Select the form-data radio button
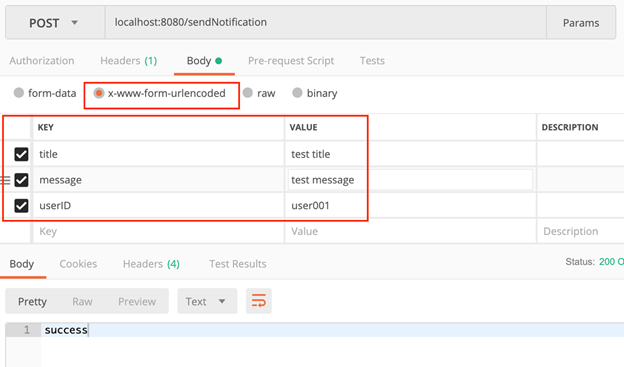624x367 pixels. pos(19,93)
